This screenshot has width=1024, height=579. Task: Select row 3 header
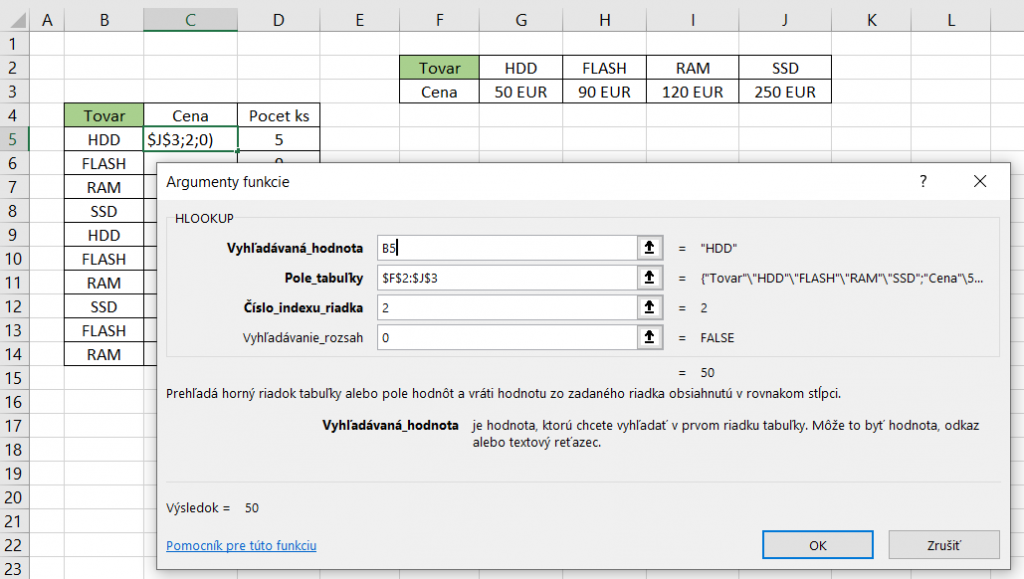tap(14, 91)
